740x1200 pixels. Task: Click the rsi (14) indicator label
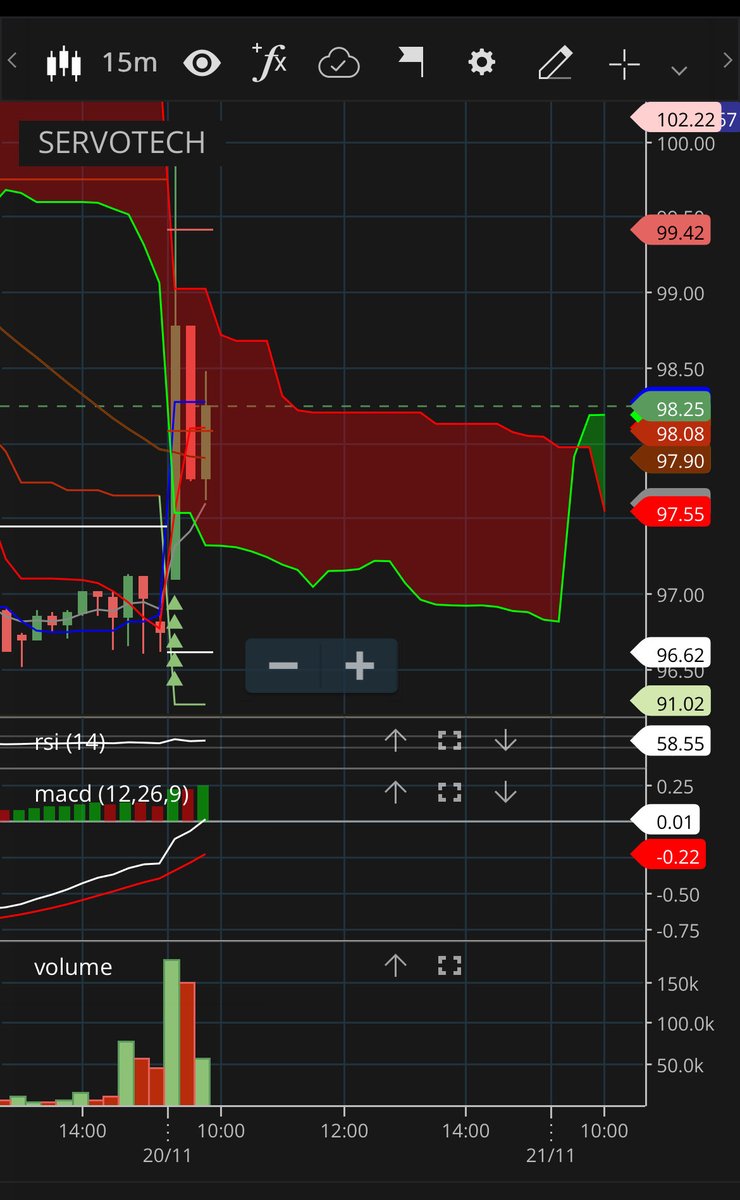[x=70, y=742]
